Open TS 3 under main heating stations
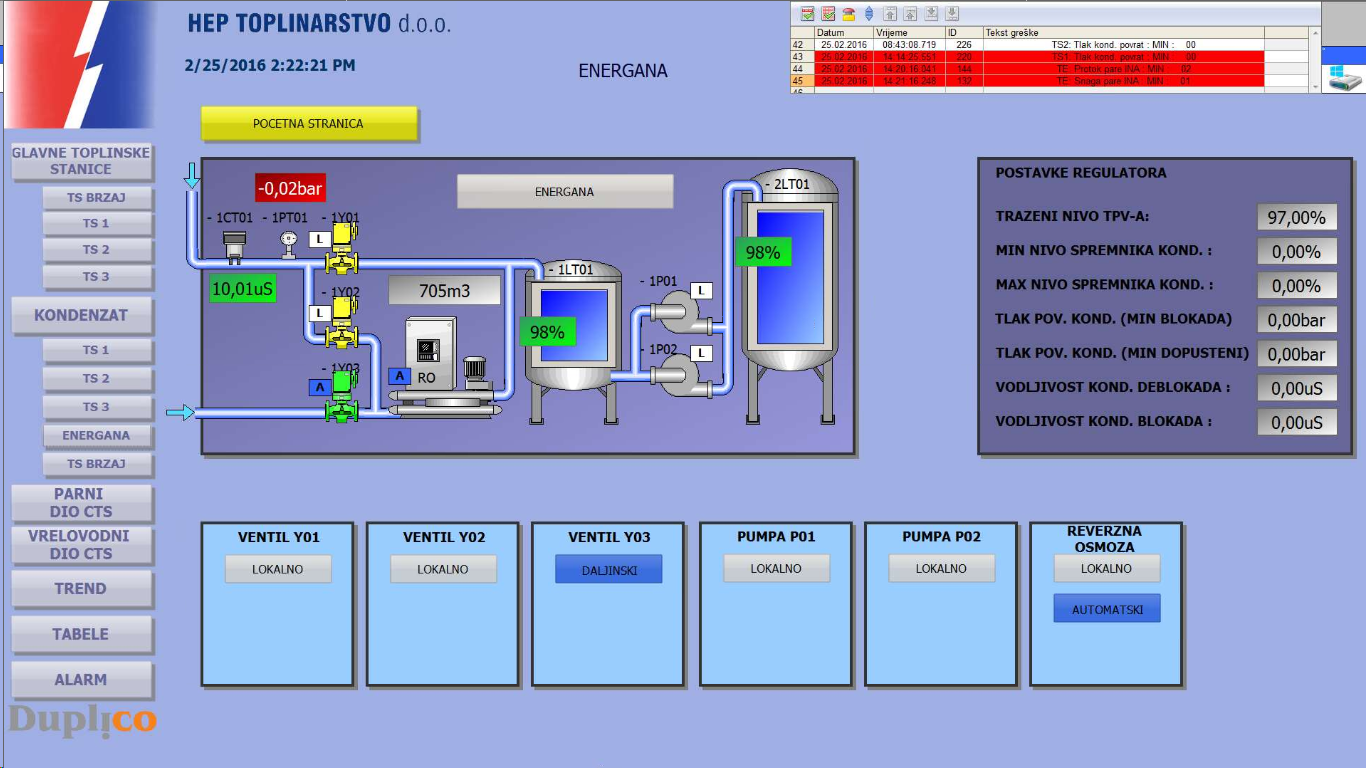 (x=97, y=277)
